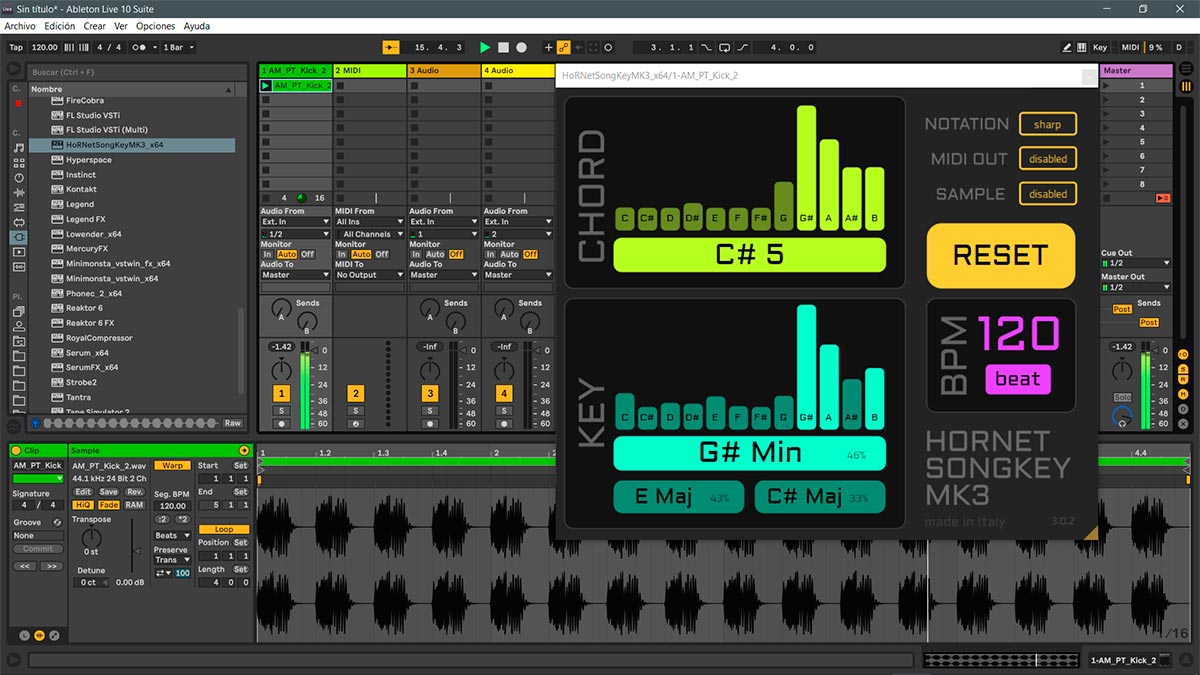Select HoRNetSongKeyMK3_x64 in the plugin list
Image resolution: width=1200 pixels, height=675 pixels.
tap(132, 145)
